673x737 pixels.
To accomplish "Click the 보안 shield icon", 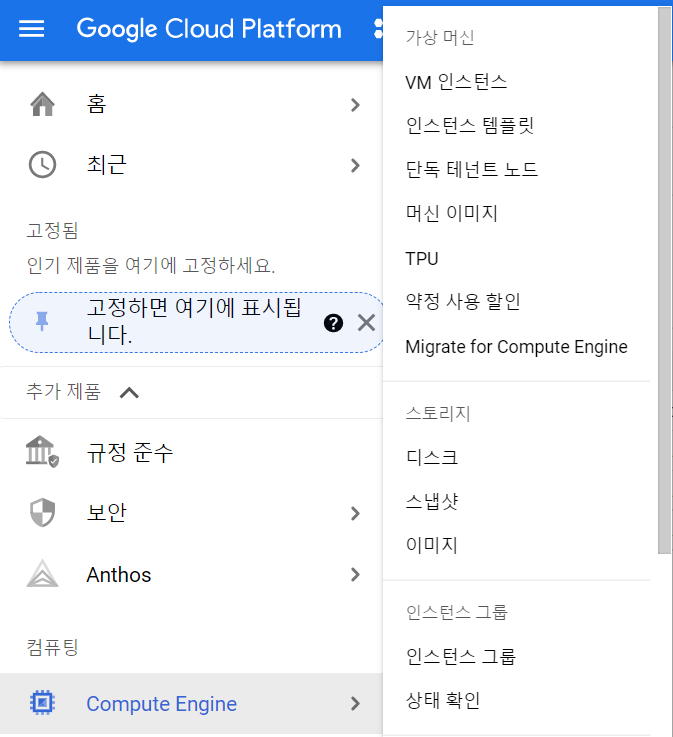I will [42, 512].
